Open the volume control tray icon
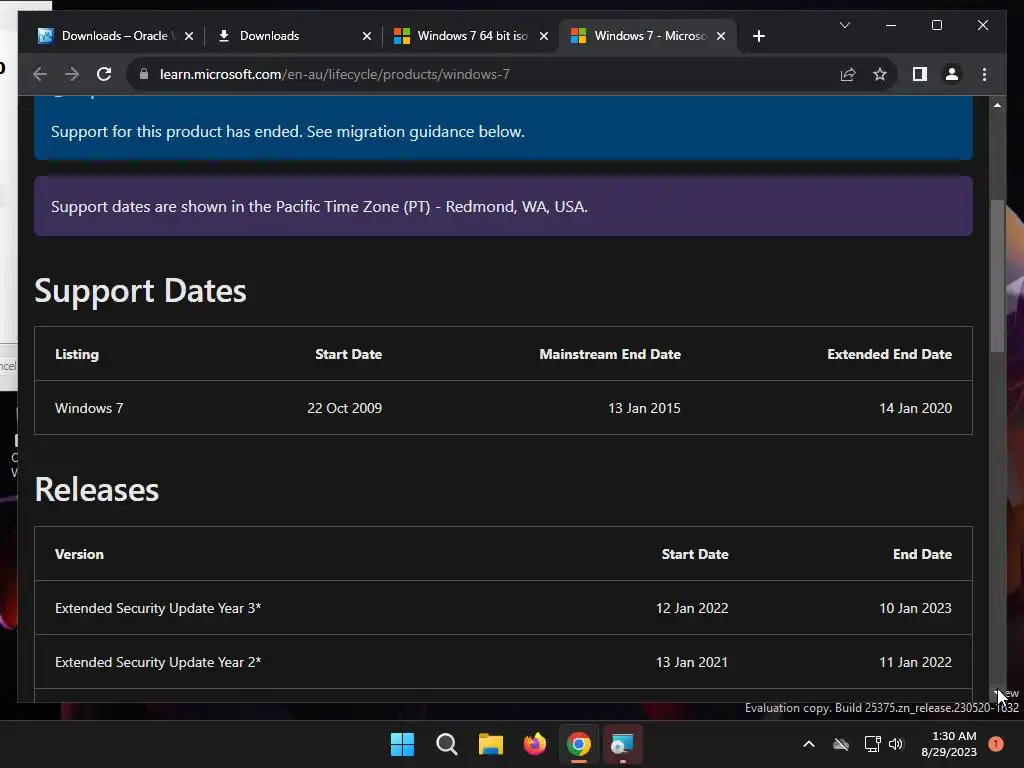This screenshot has height=768, width=1024. [x=896, y=744]
